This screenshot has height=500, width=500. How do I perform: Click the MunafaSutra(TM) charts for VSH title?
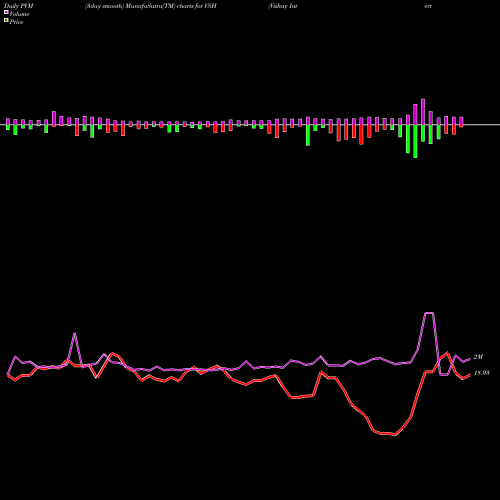coord(151,6)
